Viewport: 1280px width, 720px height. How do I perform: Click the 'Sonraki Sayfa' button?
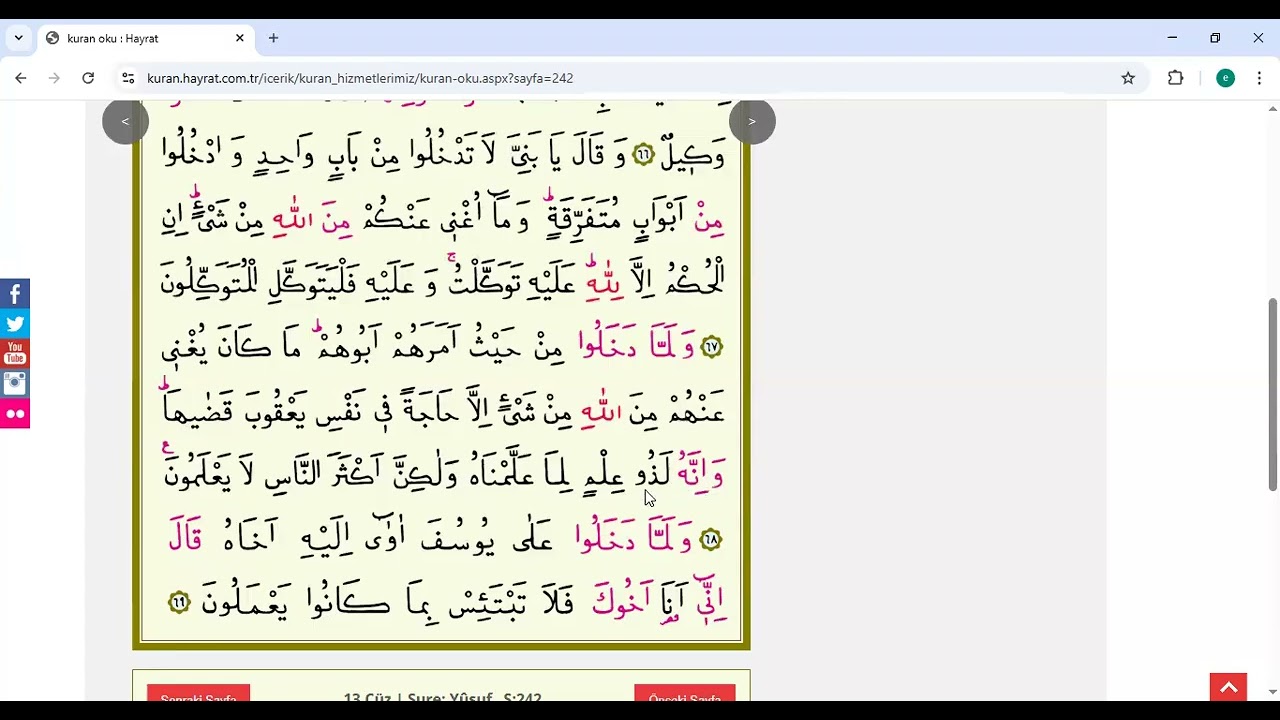[x=198, y=694]
